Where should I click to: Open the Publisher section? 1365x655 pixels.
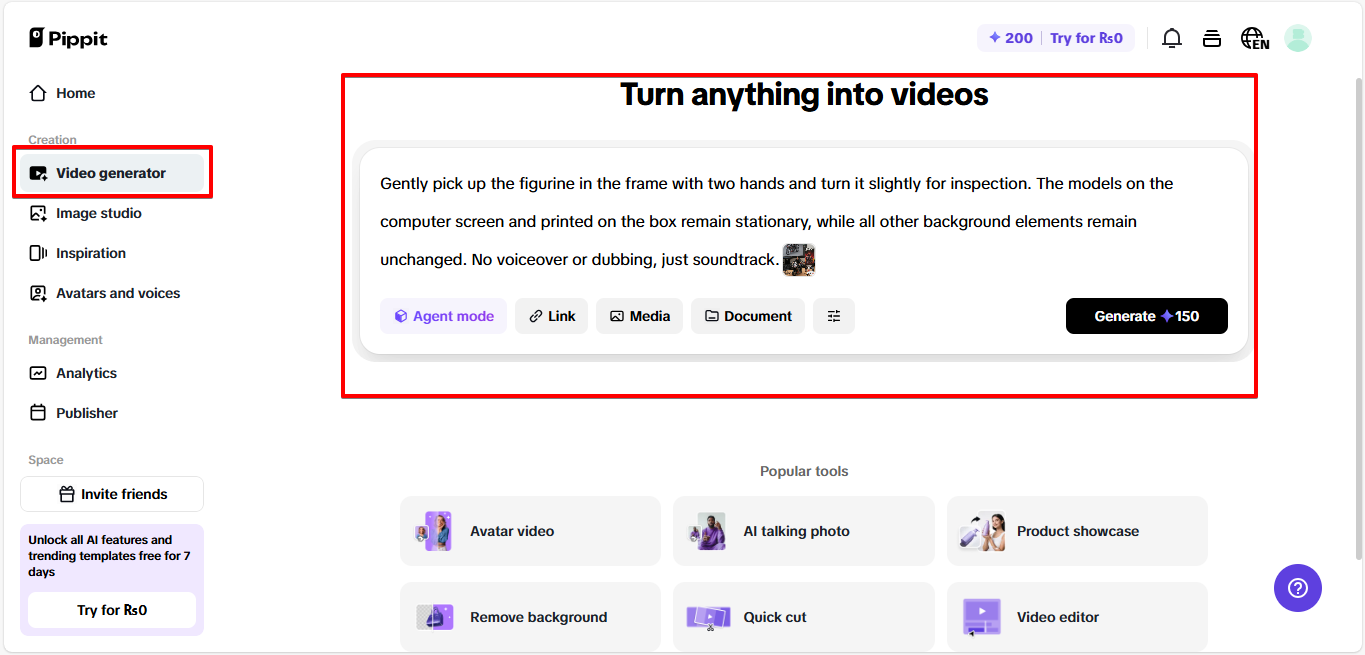[85, 412]
